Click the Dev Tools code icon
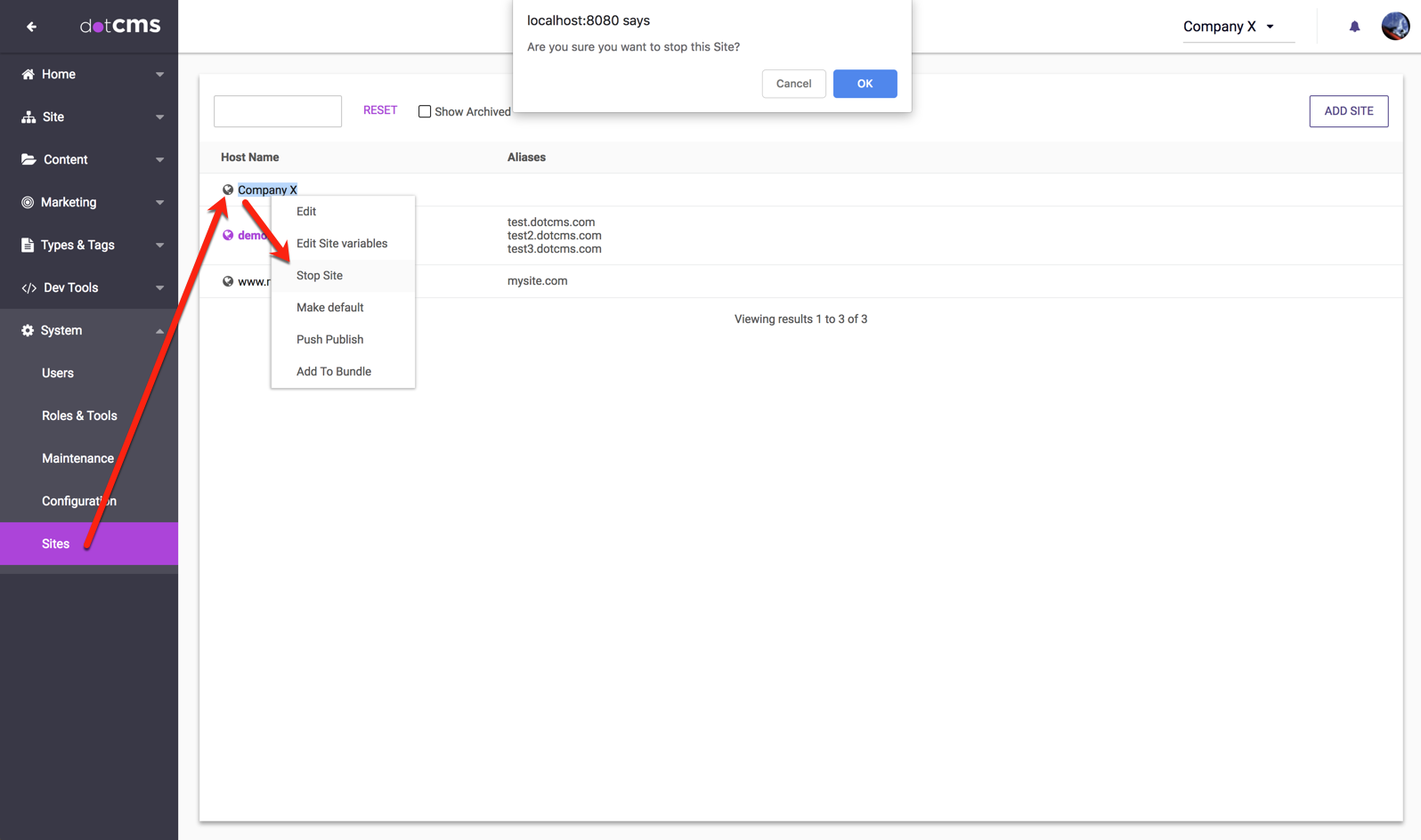 [x=28, y=287]
